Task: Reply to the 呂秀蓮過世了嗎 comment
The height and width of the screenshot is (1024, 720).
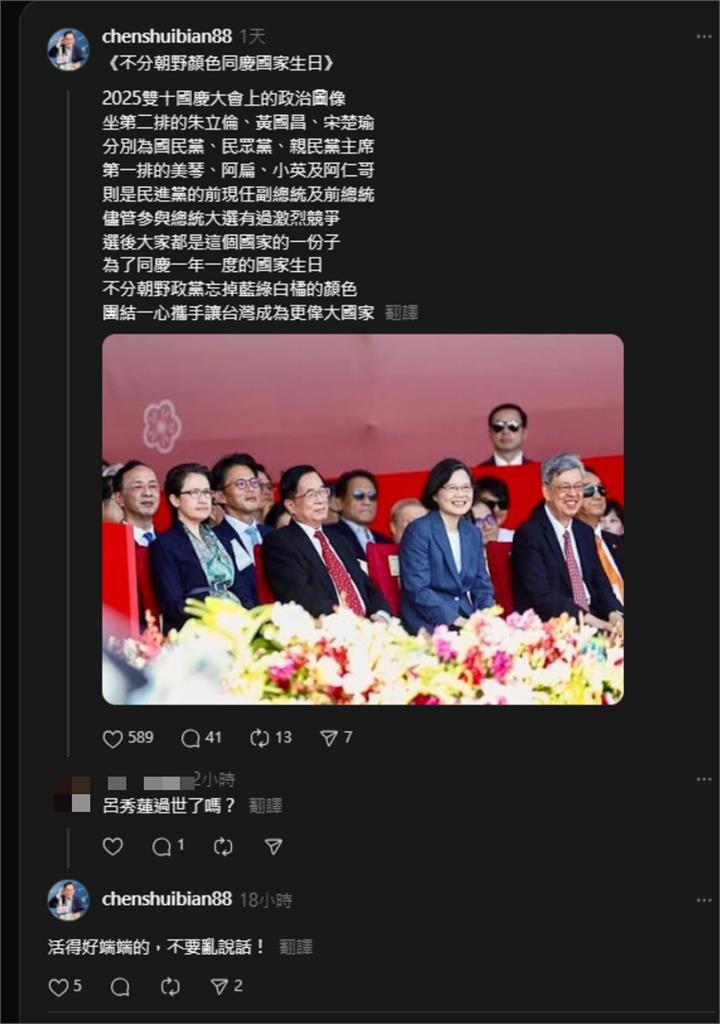Action: click(161, 847)
